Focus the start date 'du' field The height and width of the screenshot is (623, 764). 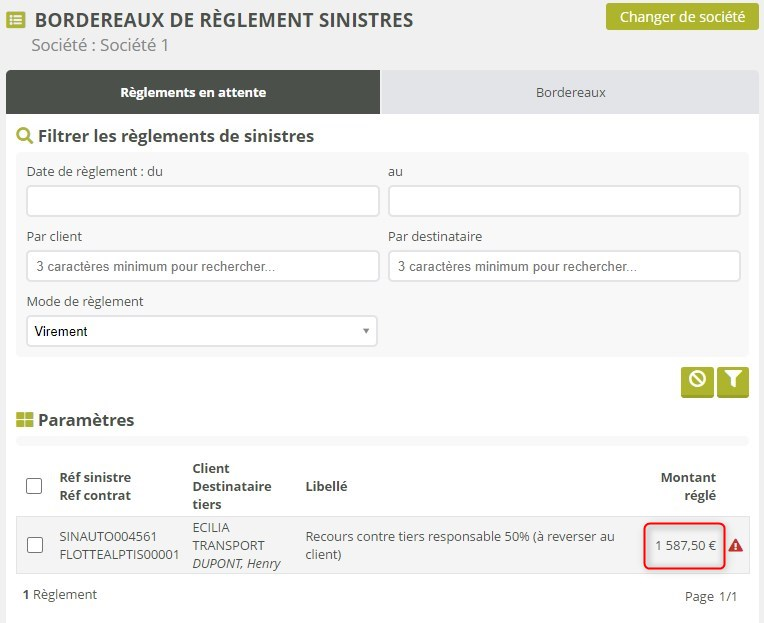tap(203, 201)
